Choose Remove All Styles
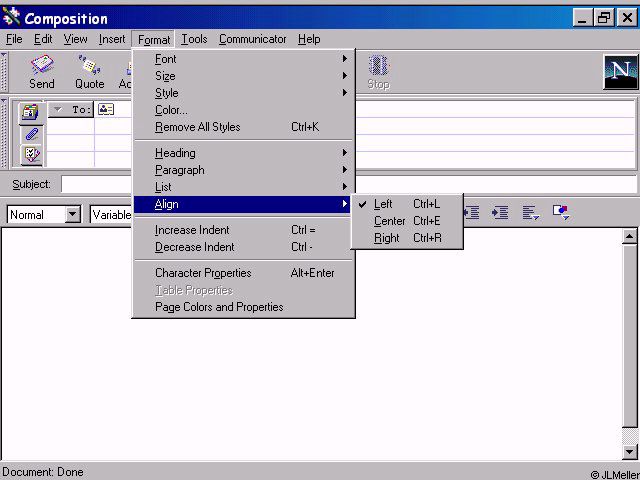The height and width of the screenshot is (480, 640). click(244, 127)
